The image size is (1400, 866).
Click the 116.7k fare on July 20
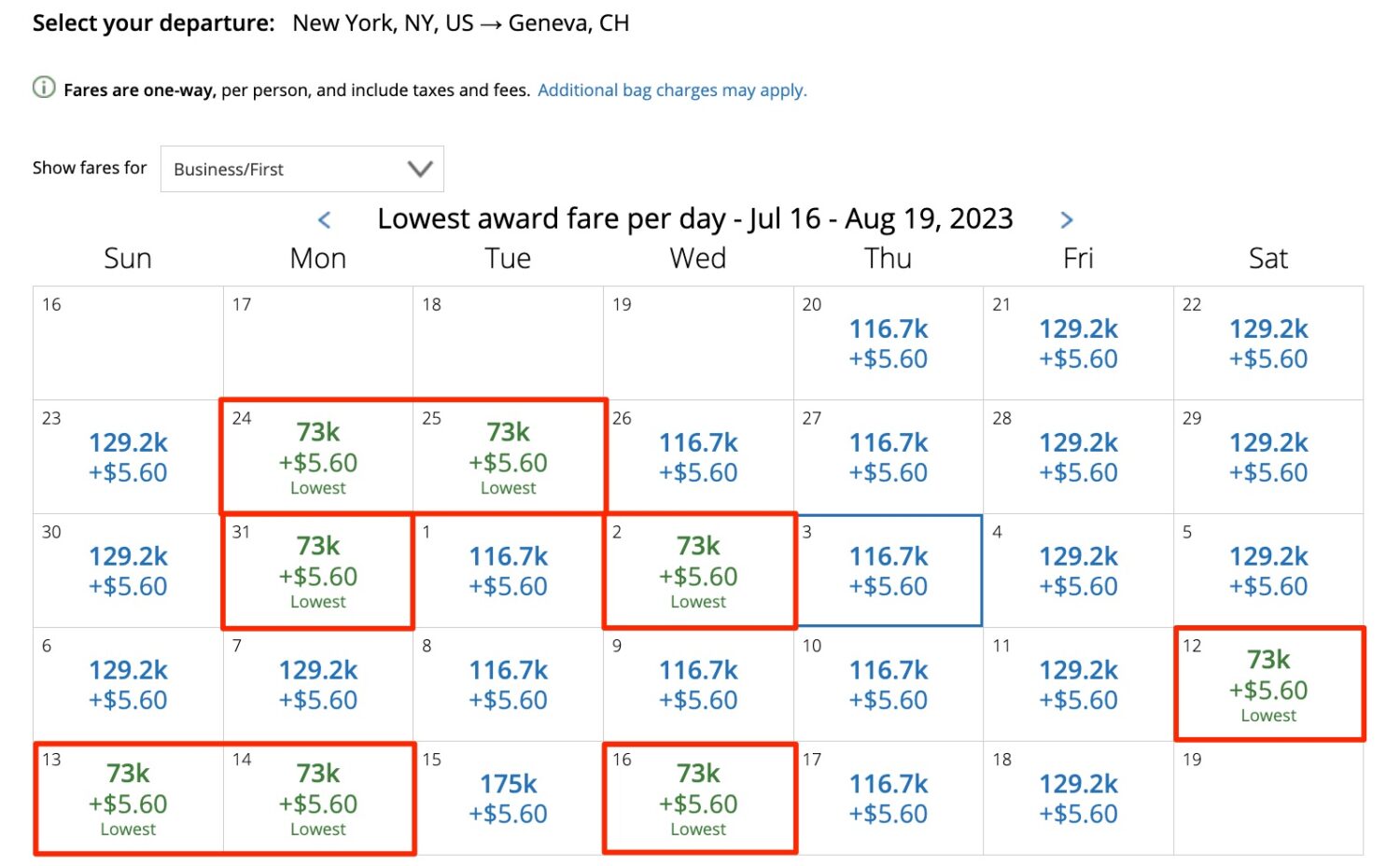tap(888, 343)
